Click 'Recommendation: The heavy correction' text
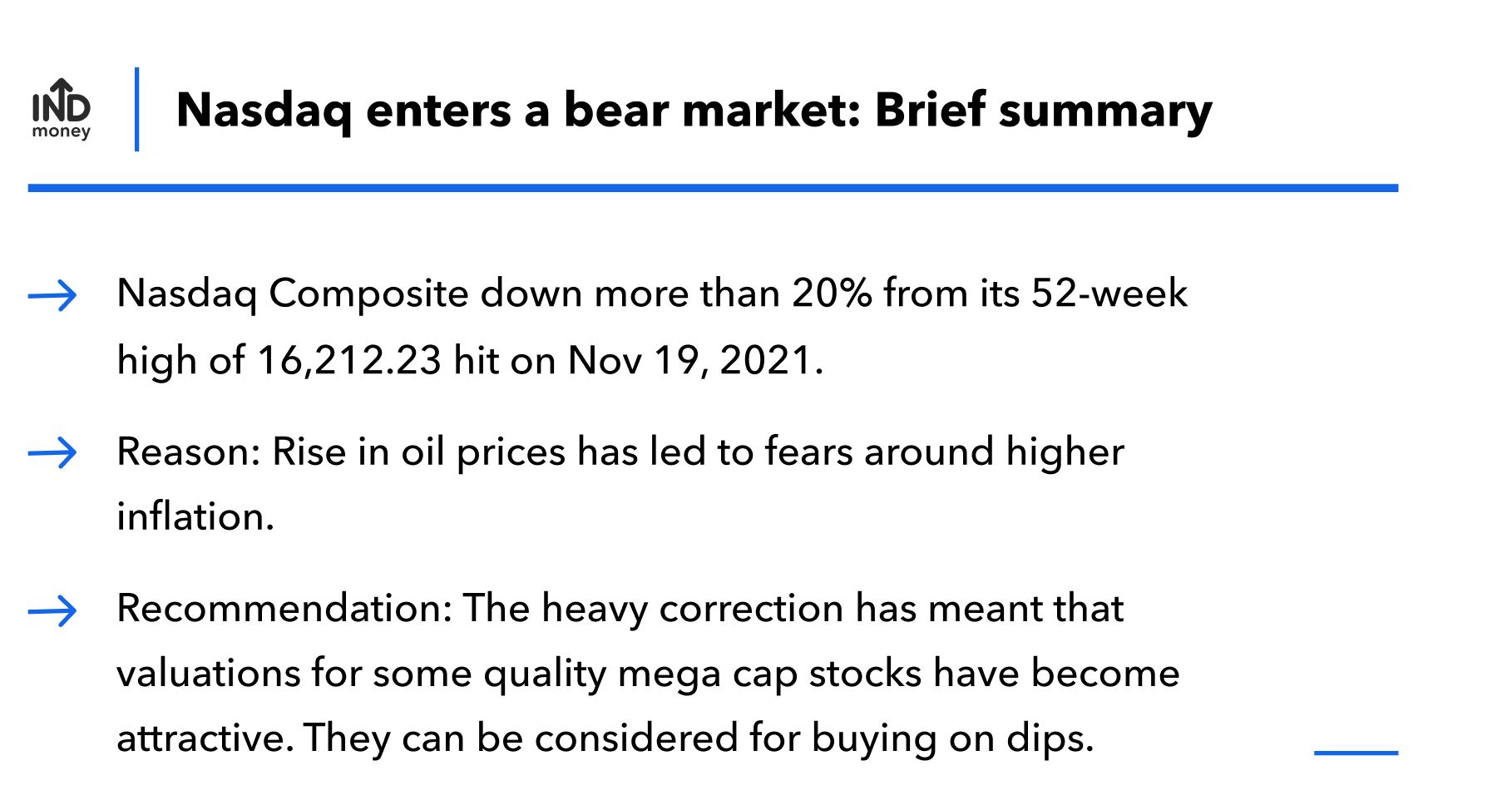Viewport: 1512px width, 810px height. click(x=481, y=609)
